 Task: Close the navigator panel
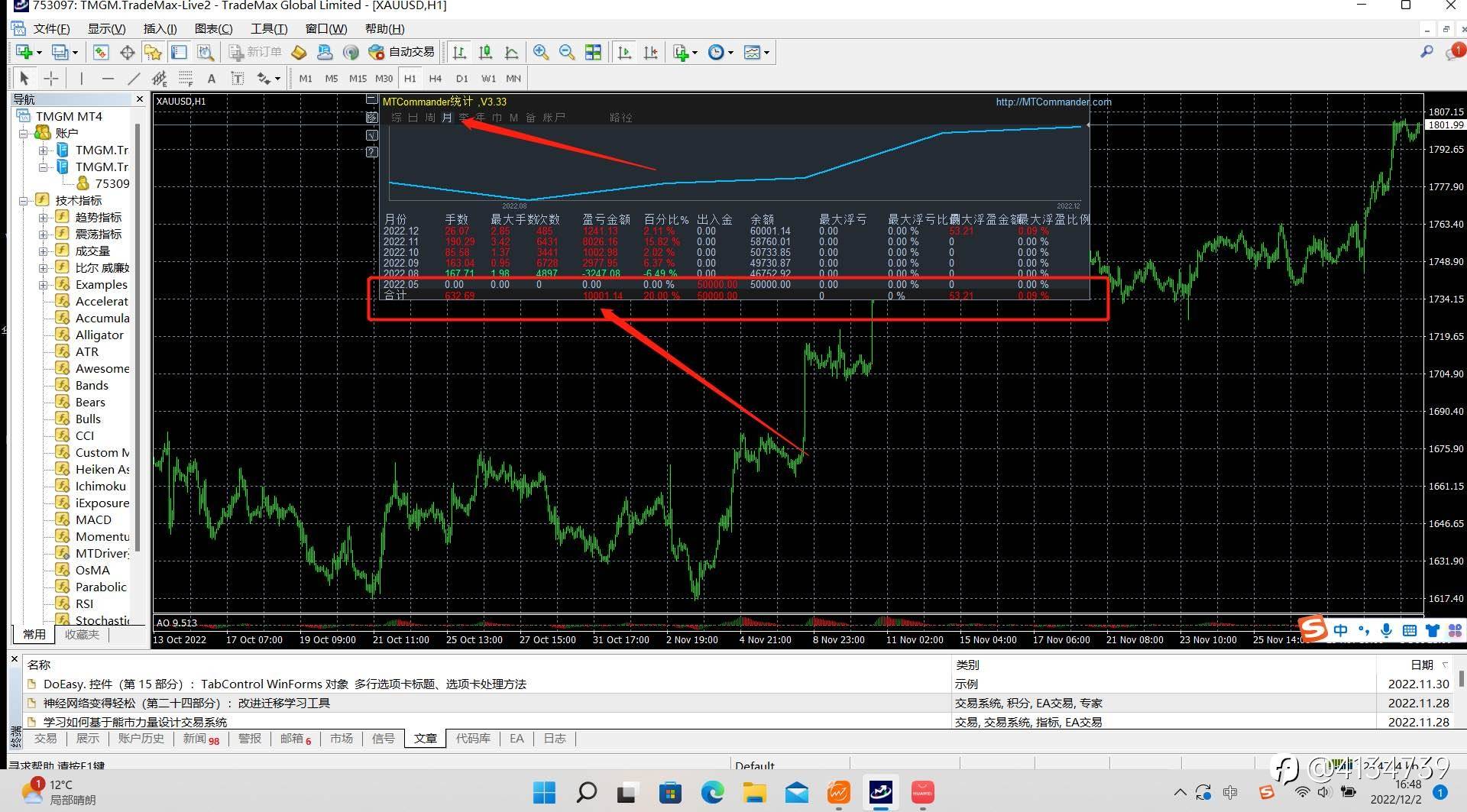pyautogui.click(x=140, y=99)
